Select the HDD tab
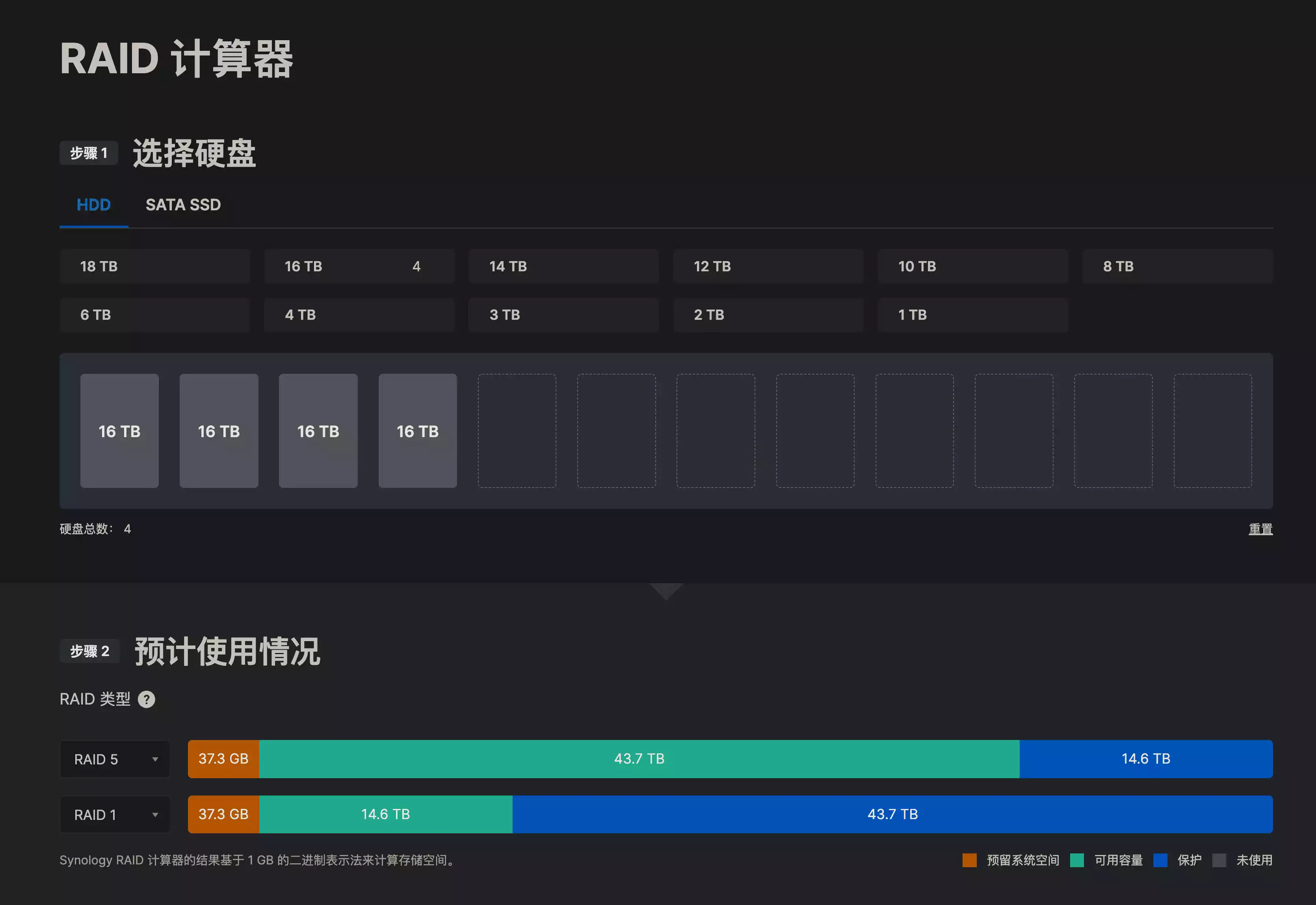The height and width of the screenshot is (905, 1316). tap(94, 205)
